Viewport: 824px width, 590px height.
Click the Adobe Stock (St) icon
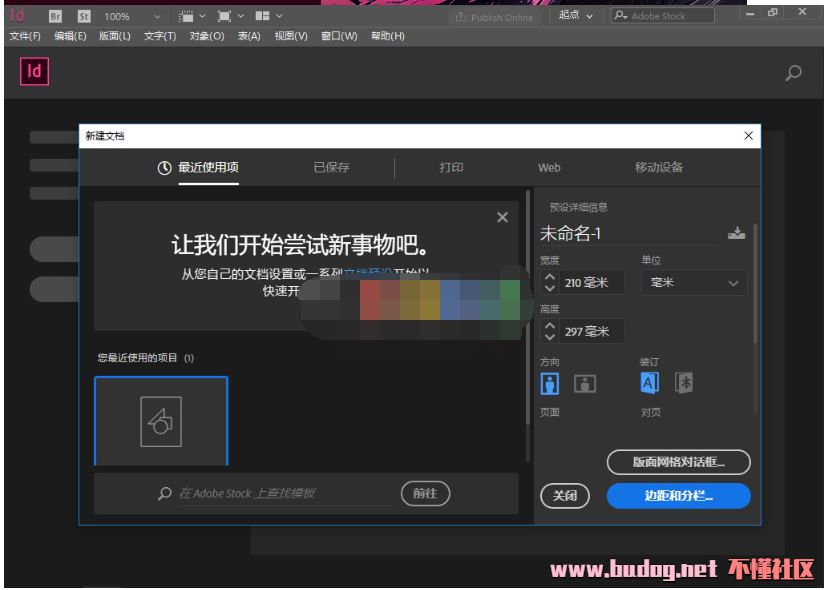tap(84, 16)
